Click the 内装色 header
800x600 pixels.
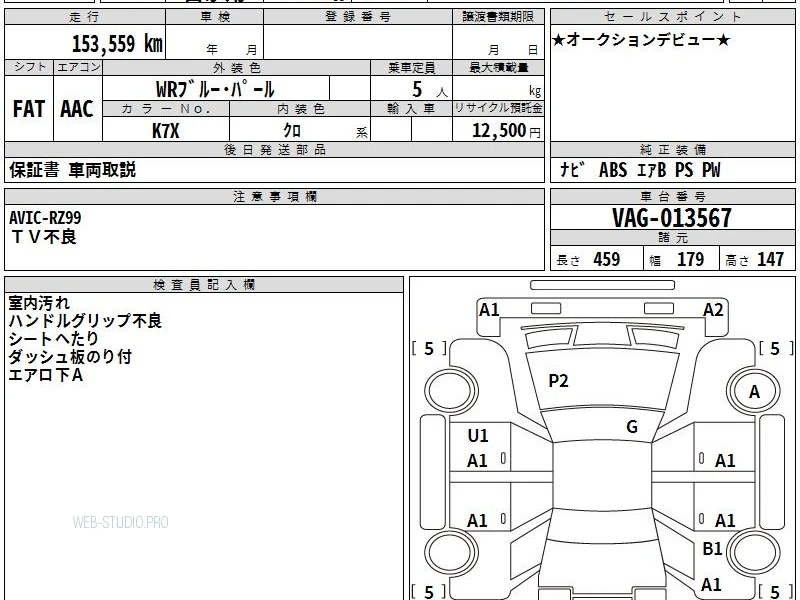[300, 109]
